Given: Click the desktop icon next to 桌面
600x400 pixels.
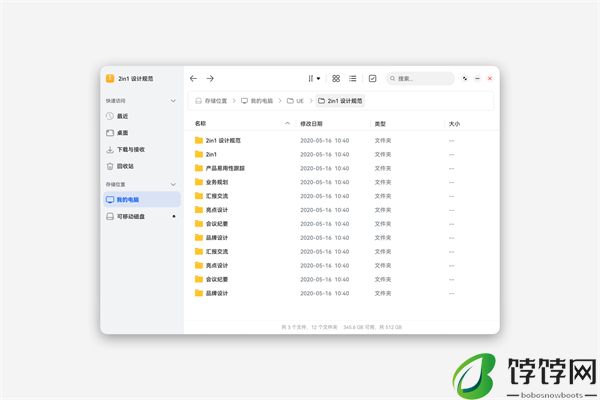Looking at the screenshot, I should [x=110, y=133].
